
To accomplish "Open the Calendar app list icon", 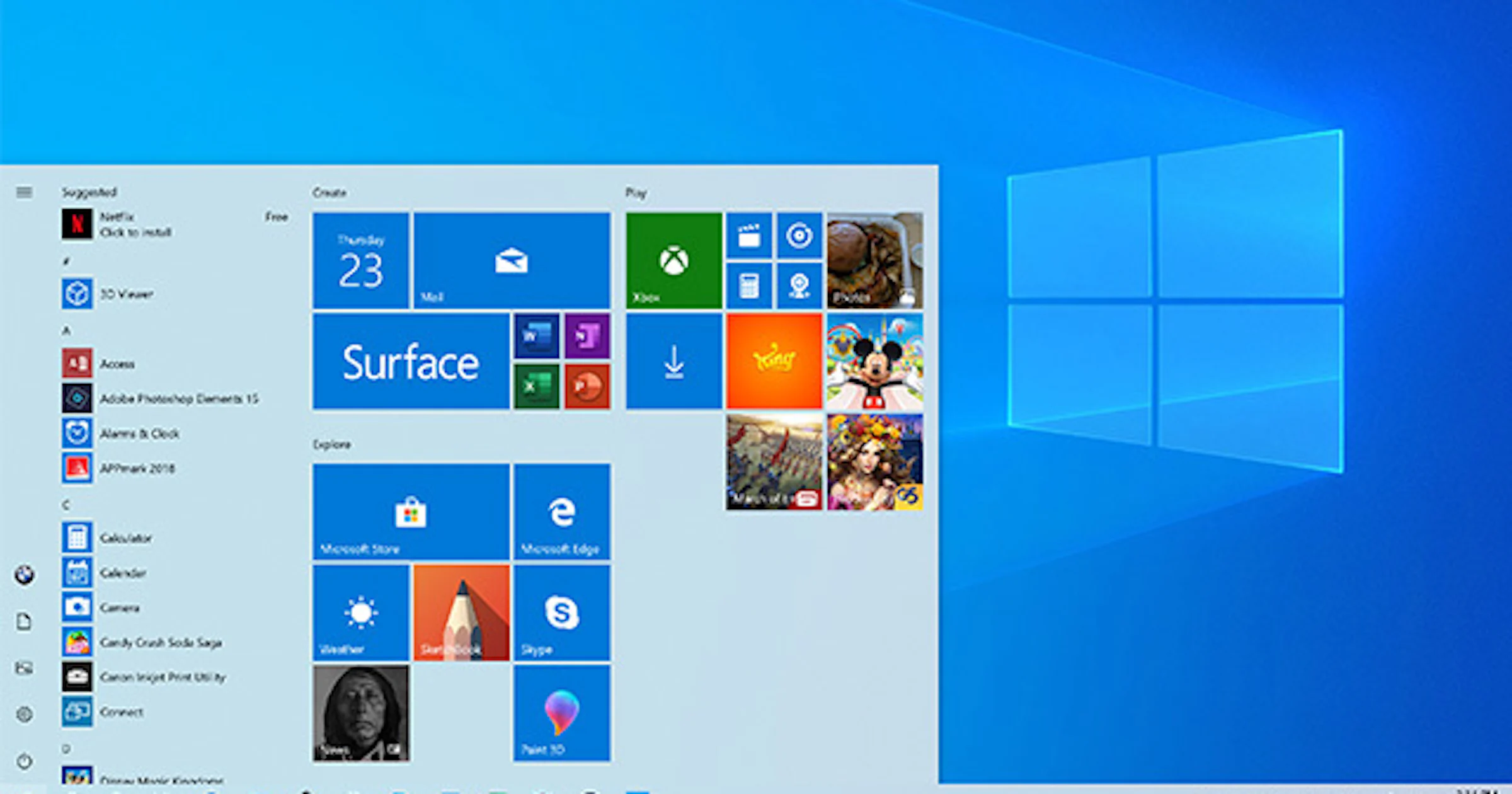I will coord(77,572).
